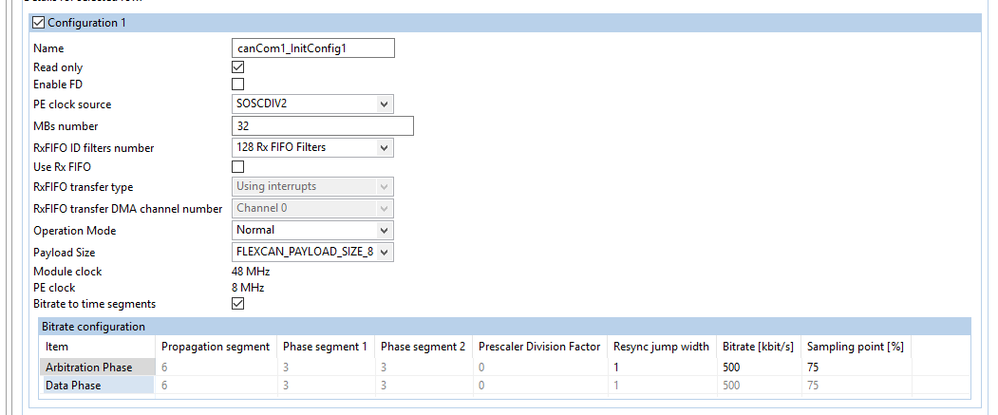Enable the Use Rx FIFO checkbox

click(238, 167)
